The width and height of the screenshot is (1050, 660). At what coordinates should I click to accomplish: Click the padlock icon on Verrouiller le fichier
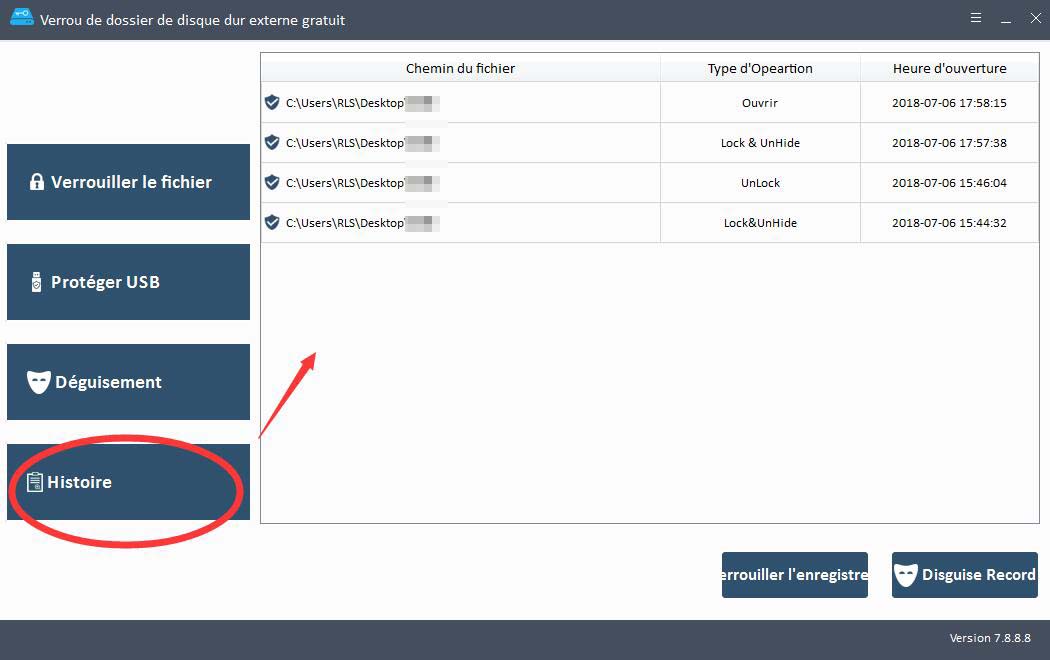(37, 181)
